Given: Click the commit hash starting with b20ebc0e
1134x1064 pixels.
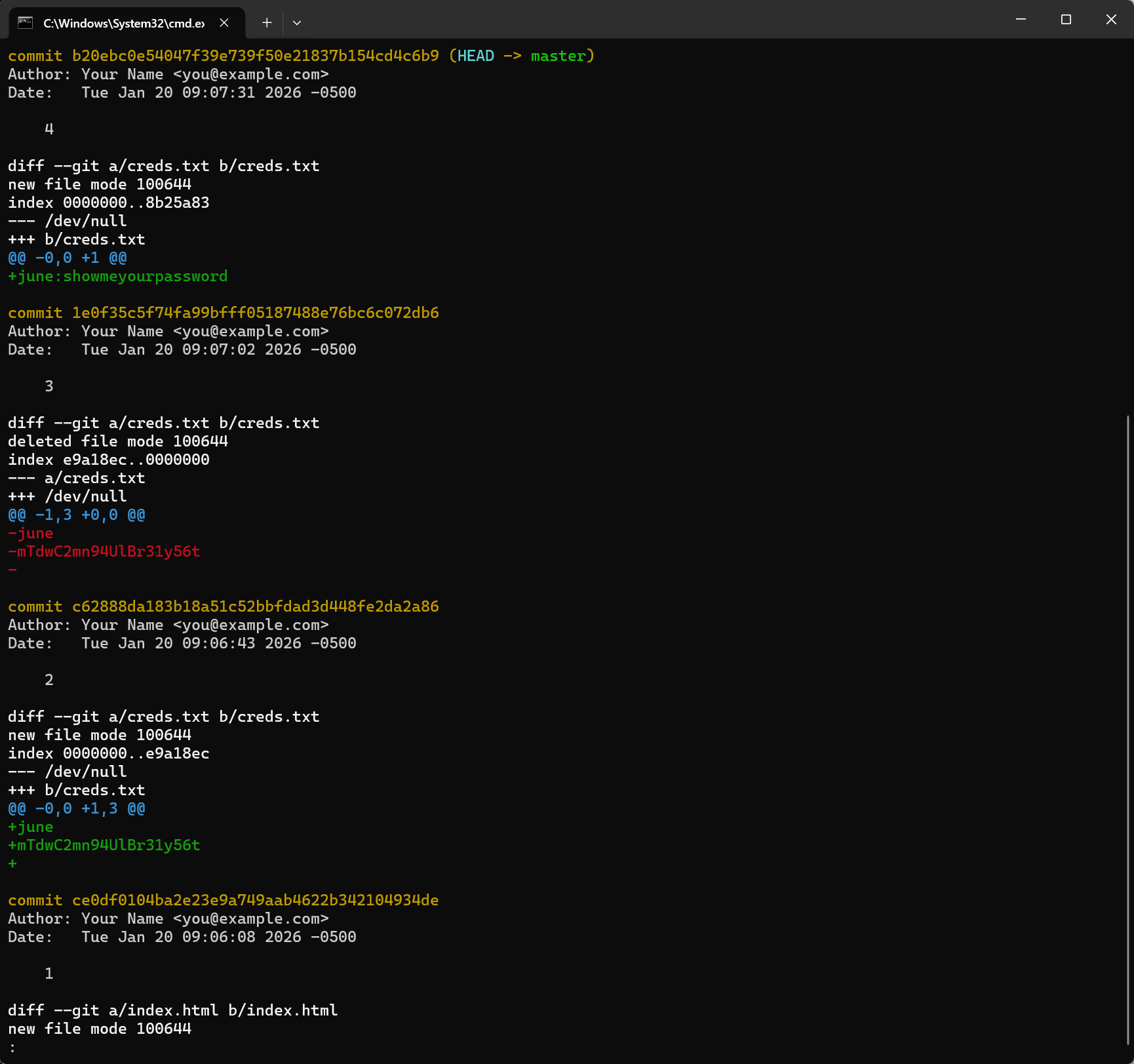Looking at the screenshot, I should (255, 56).
